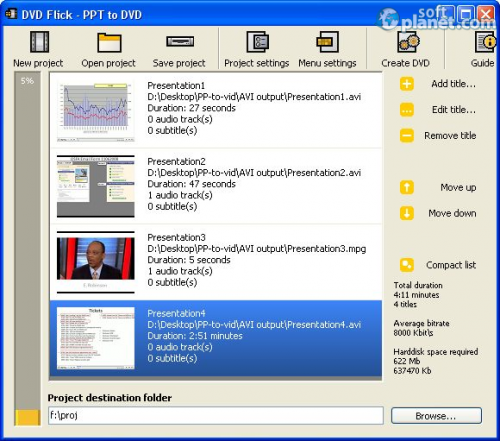This screenshot has height=441, width=500.
Task: Click the Duration: 5 seconds text
Action: tap(189, 260)
